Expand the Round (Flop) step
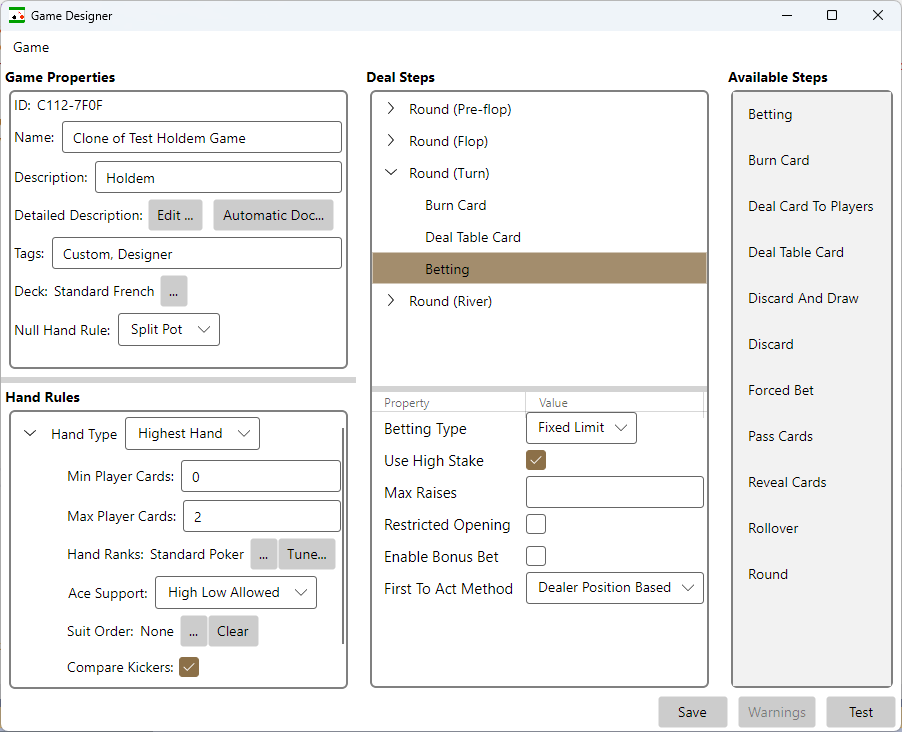The image size is (902, 732). [x=391, y=141]
